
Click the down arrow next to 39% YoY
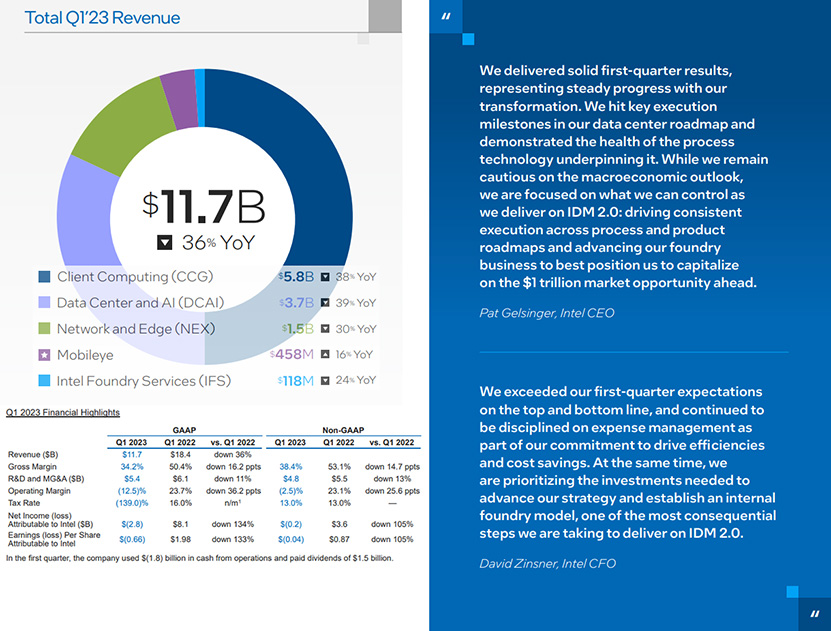pyautogui.click(x=325, y=303)
